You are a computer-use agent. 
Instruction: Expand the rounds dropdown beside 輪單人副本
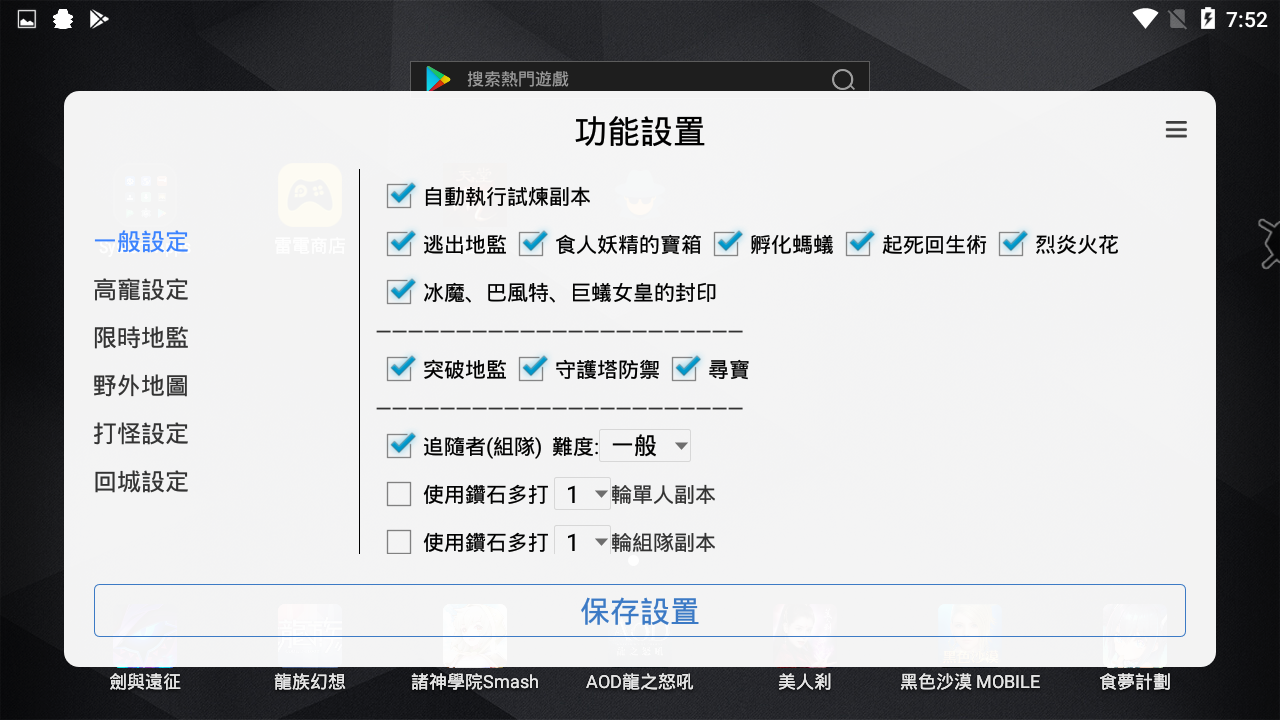click(582, 493)
